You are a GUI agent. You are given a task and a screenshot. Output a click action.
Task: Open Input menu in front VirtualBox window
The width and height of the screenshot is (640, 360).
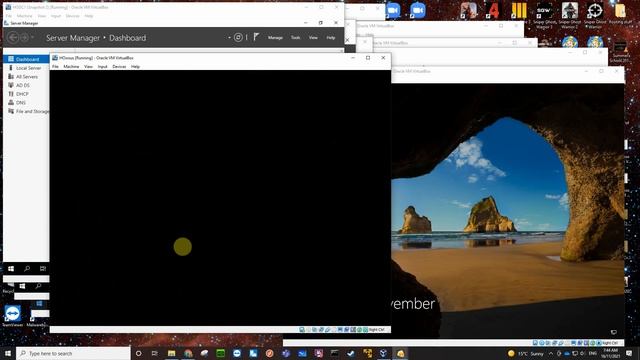(x=102, y=67)
